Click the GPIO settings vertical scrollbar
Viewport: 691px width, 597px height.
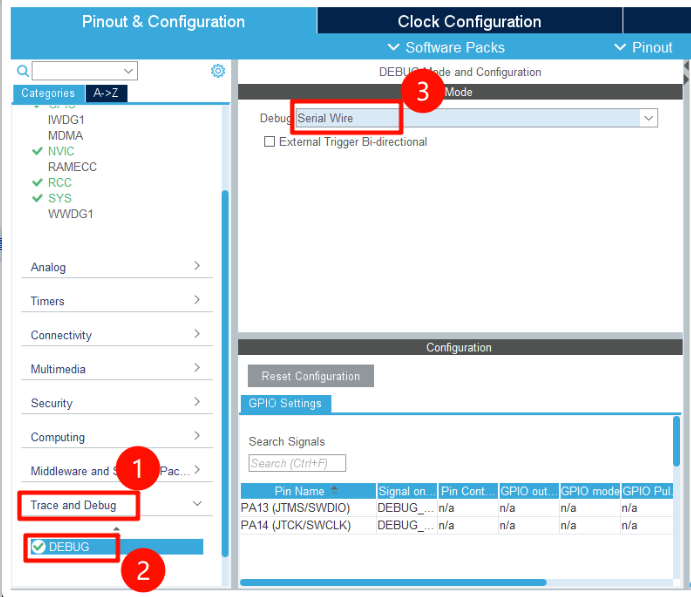point(676,441)
